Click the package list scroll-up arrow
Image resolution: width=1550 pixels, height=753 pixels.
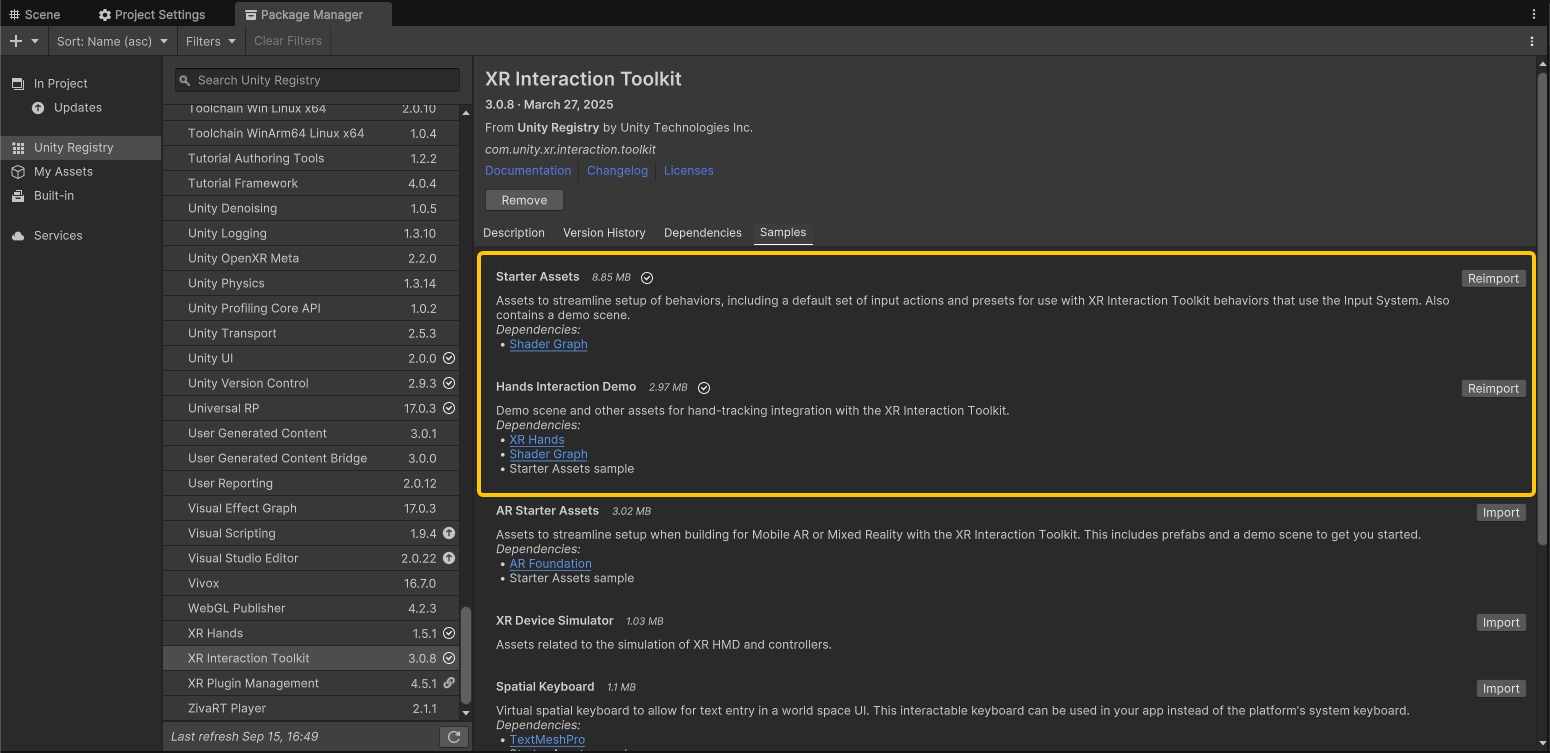pos(465,113)
